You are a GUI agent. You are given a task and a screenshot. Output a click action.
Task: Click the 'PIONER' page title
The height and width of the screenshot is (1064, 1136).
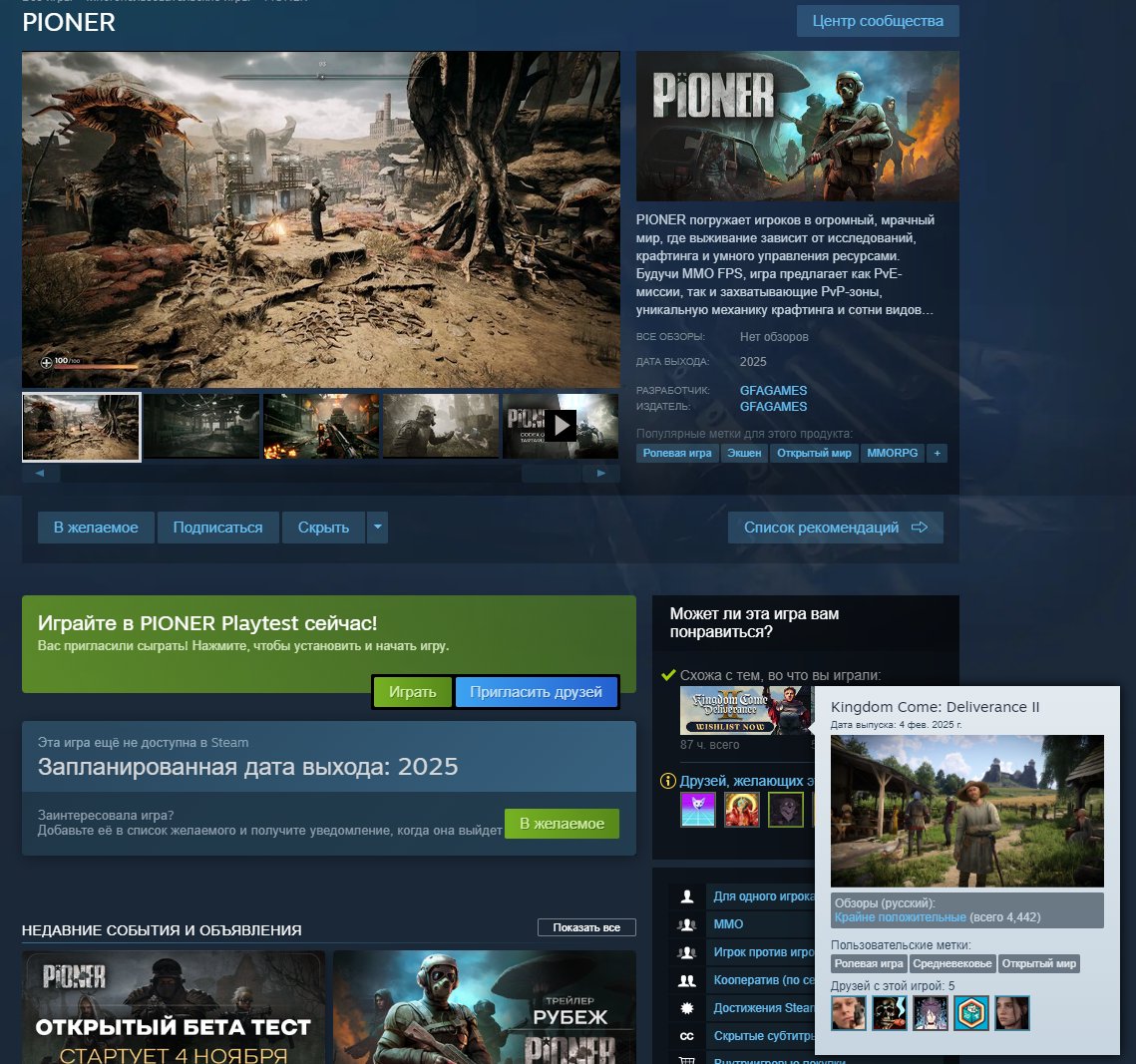tap(69, 23)
